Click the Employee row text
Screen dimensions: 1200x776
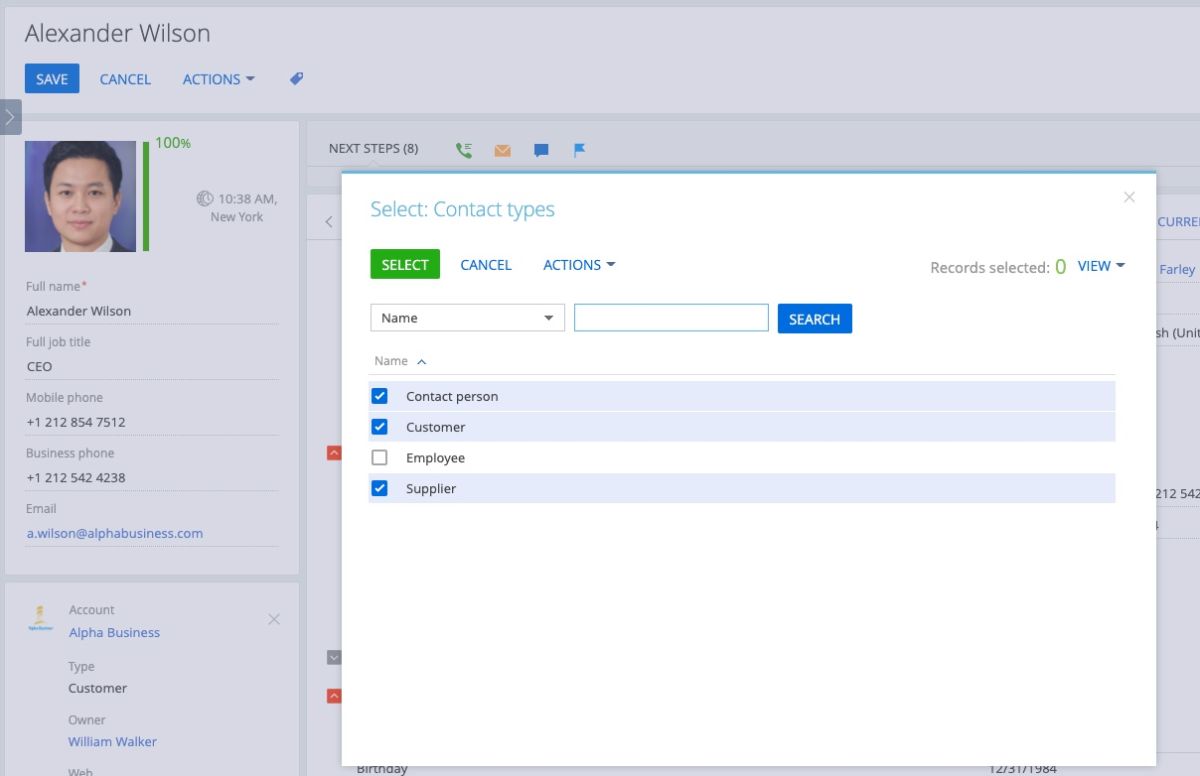(435, 458)
